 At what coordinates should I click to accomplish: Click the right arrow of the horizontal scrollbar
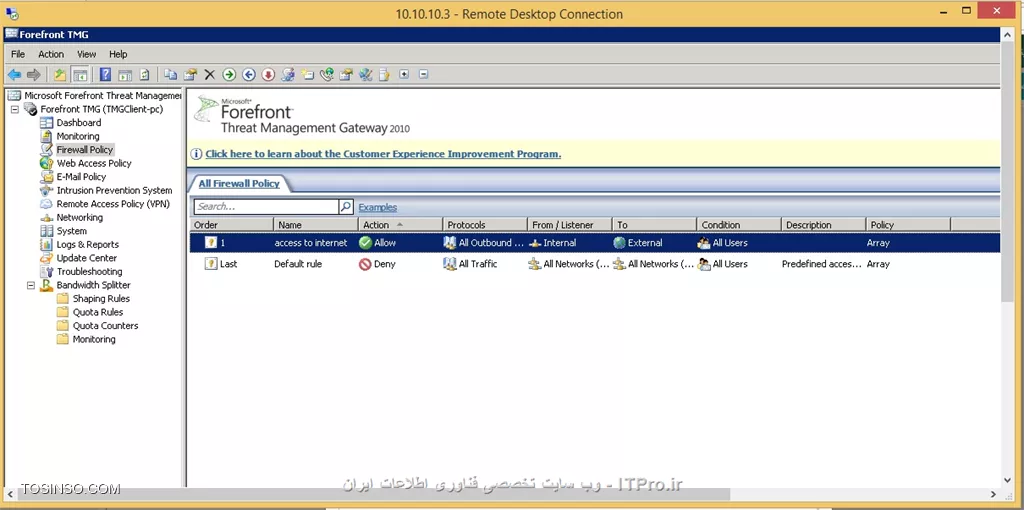coord(993,494)
